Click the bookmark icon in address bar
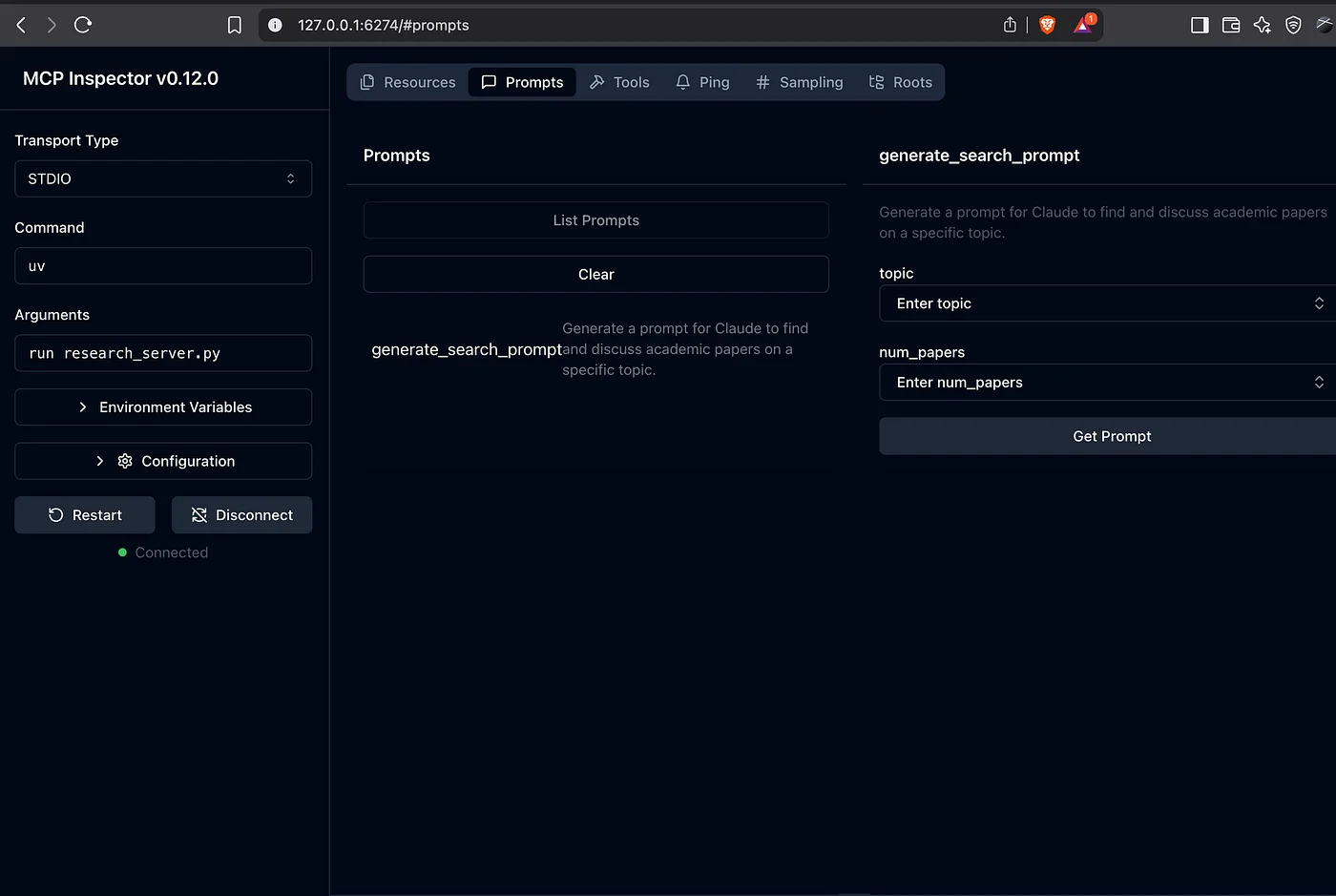This screenshot has height=896, width=1336. (235, 25)
